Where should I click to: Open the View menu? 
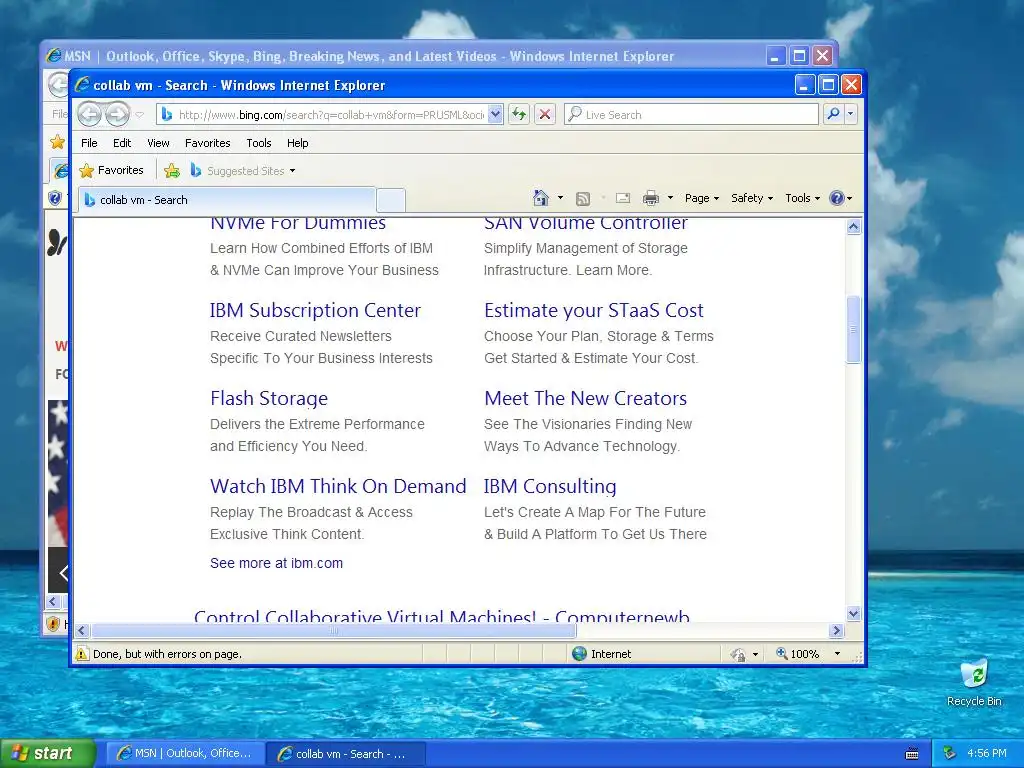[x=158, y=143]
